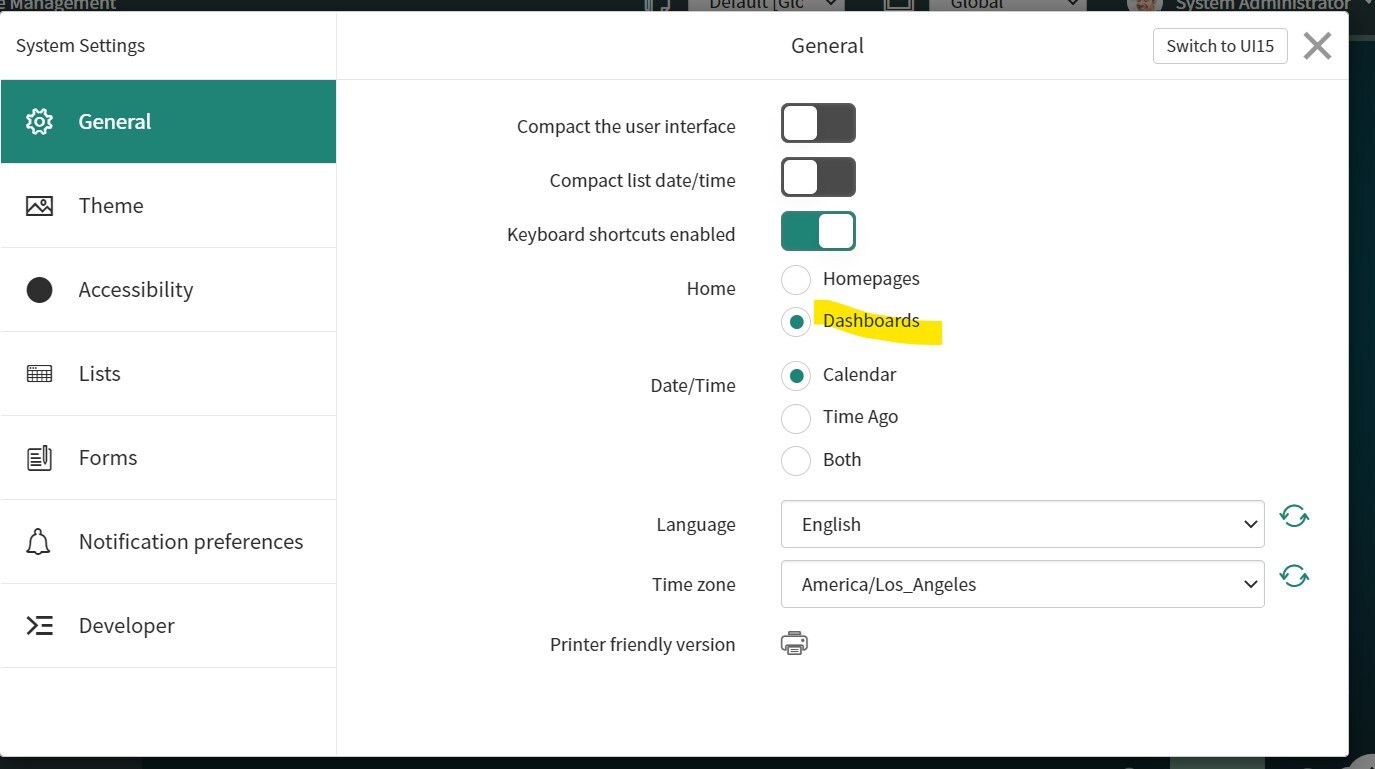The width and height of the screenshot is (1375, 769).
Task: Open the Theme picture icon
Action: (x=39, y=205)
